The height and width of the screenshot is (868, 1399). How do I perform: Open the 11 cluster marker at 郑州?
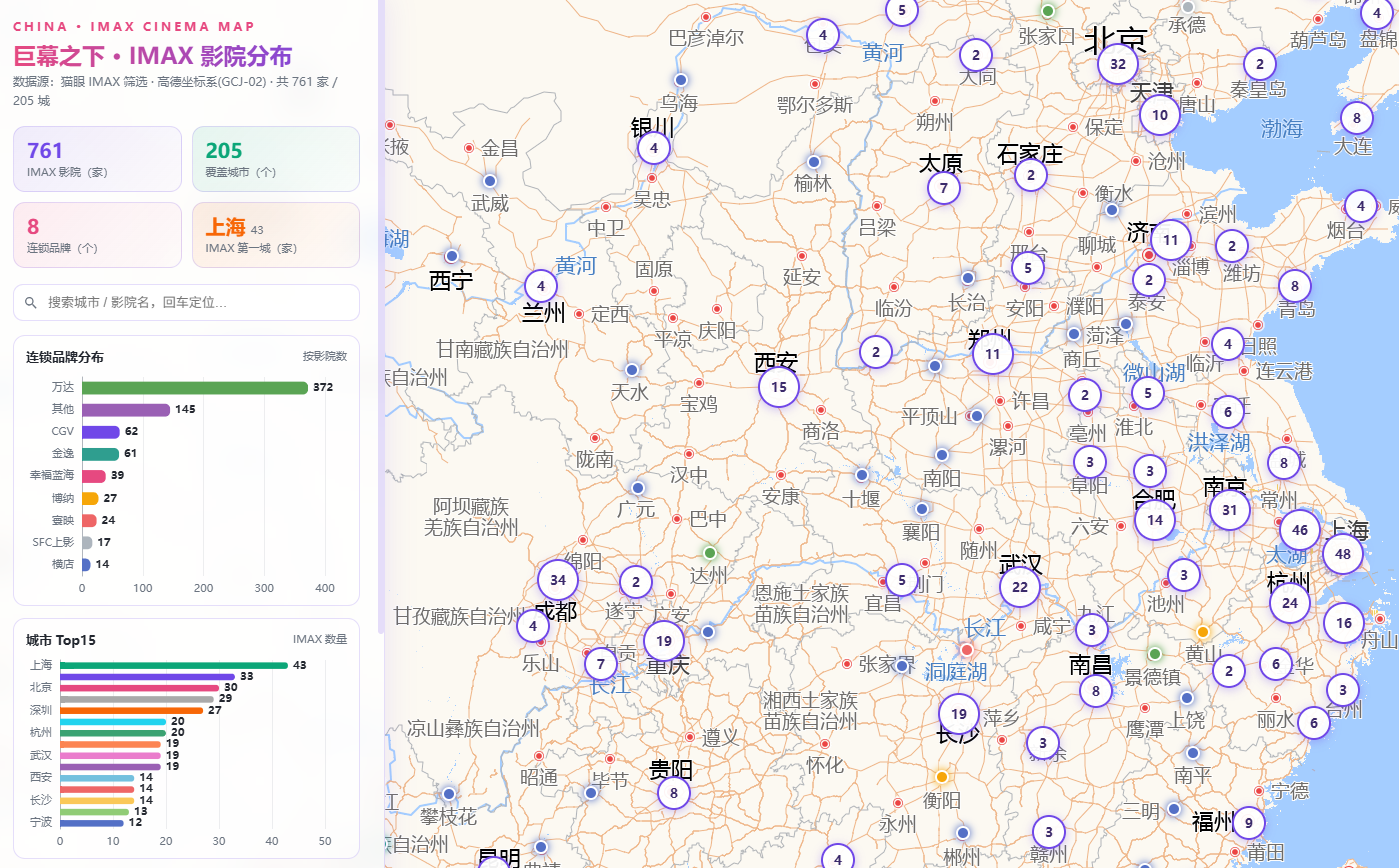pos(992,354)
